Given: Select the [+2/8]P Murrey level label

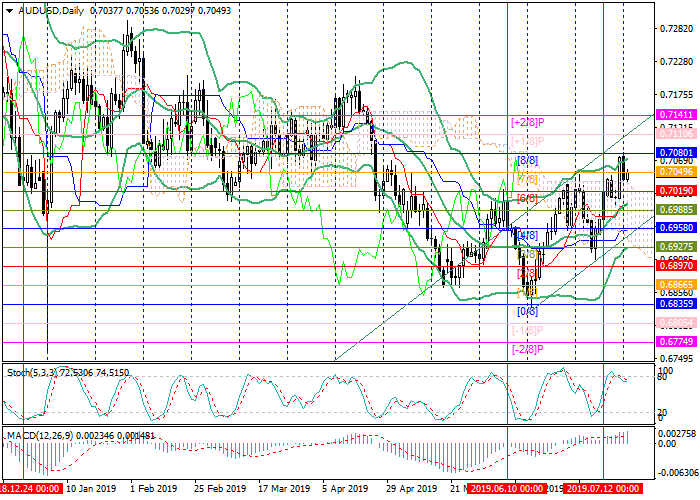Looking at the screenshot, I should (528, 122).
